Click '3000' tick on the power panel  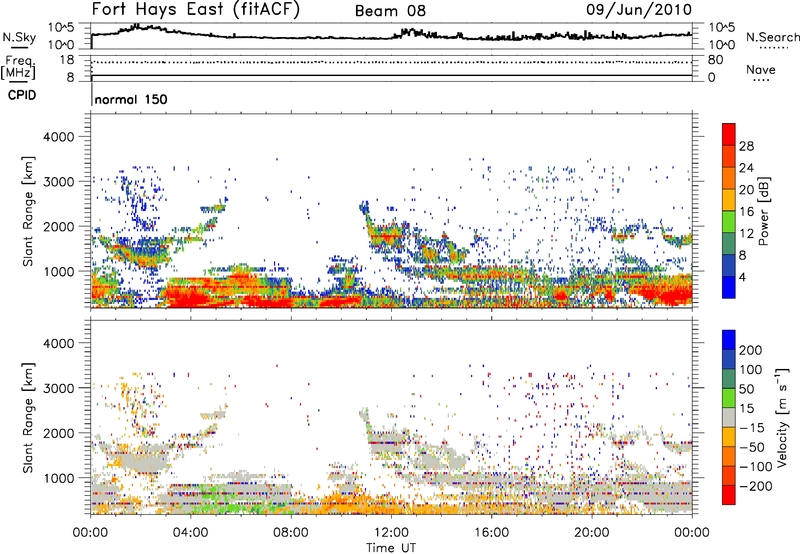point(58,182)
